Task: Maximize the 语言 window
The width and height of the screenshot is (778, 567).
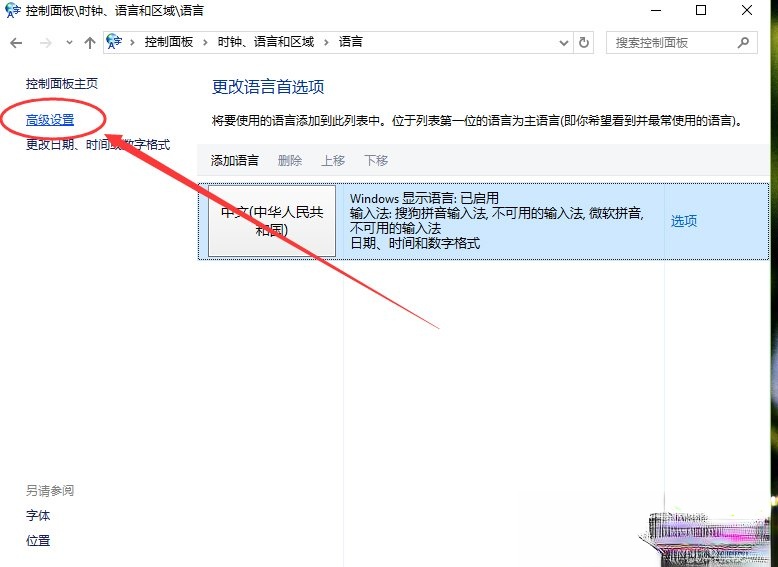Action: 701,10
